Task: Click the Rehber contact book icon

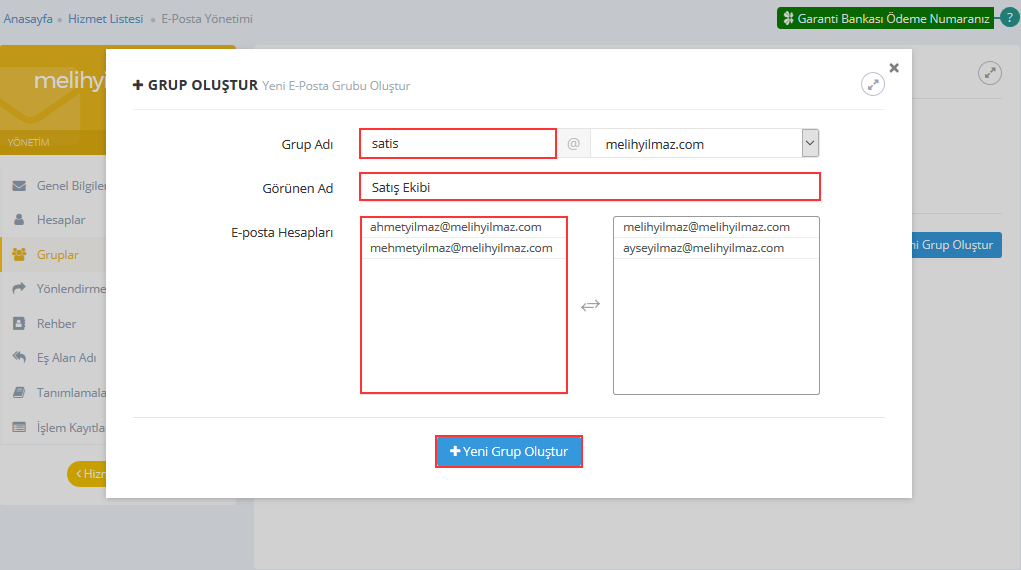Action: tap(19, 324)
